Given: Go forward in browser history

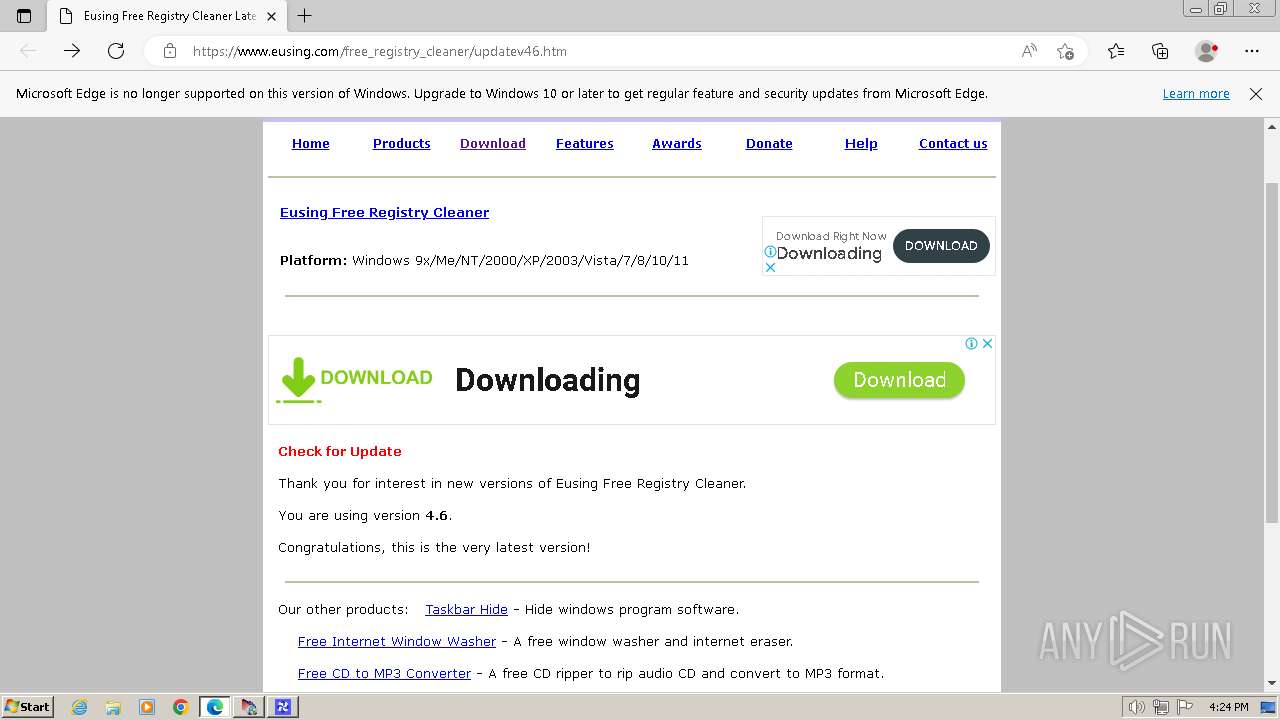Looking at the screenshot, I should [72, 51].
